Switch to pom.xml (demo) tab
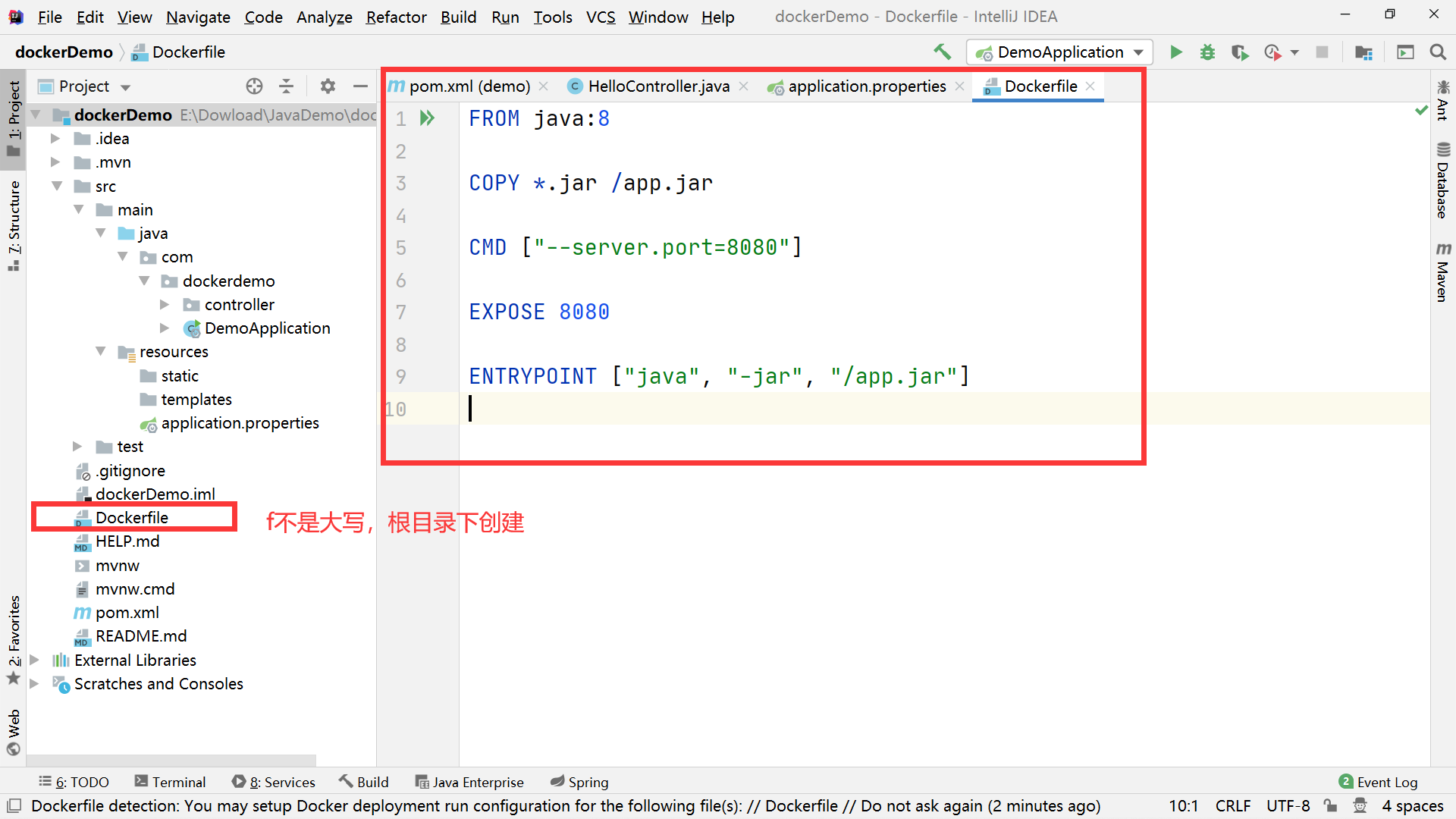The width and height of the screenshot is (1456, 819). click(468, 86)
